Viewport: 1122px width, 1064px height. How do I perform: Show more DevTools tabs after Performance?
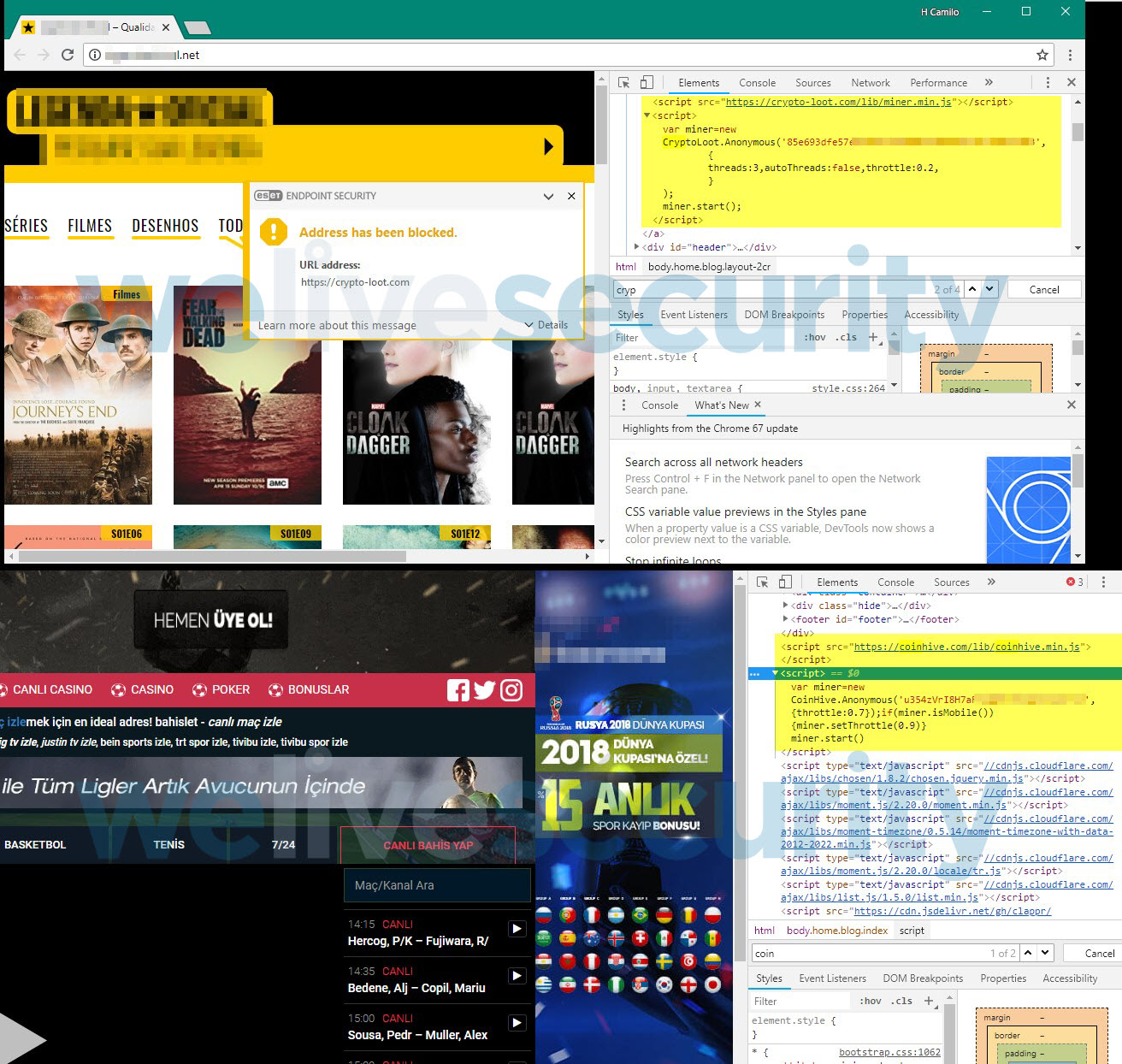[x=989, y=83]
